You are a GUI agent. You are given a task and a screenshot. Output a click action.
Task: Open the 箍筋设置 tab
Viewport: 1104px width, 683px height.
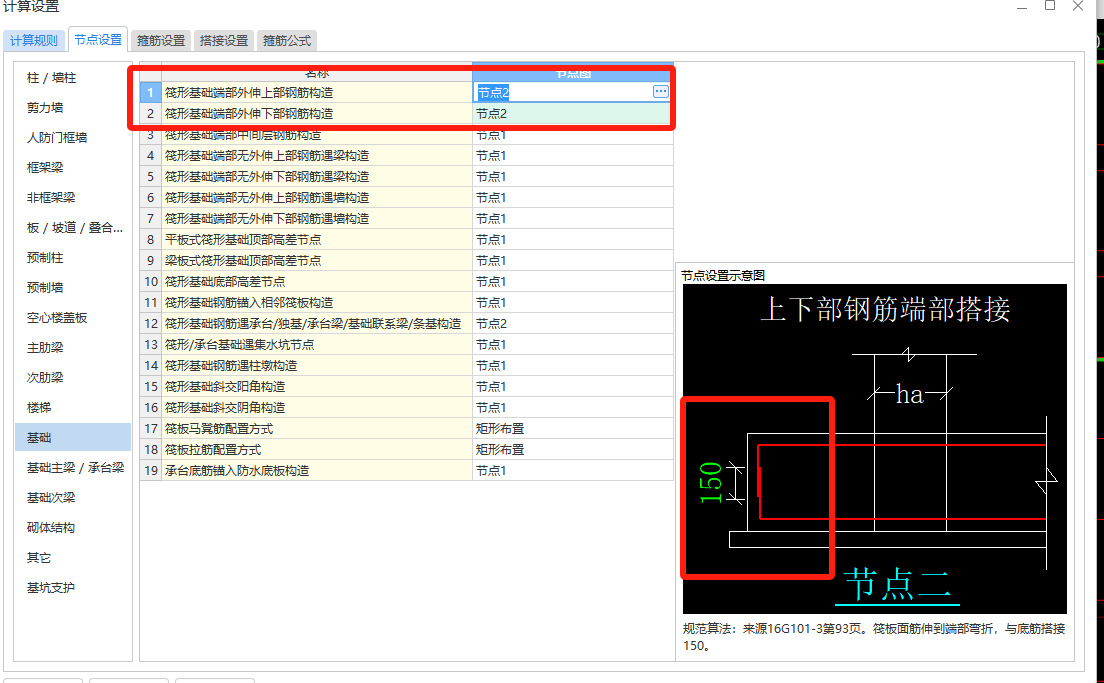pyautogui.click(x=161, y=40)
